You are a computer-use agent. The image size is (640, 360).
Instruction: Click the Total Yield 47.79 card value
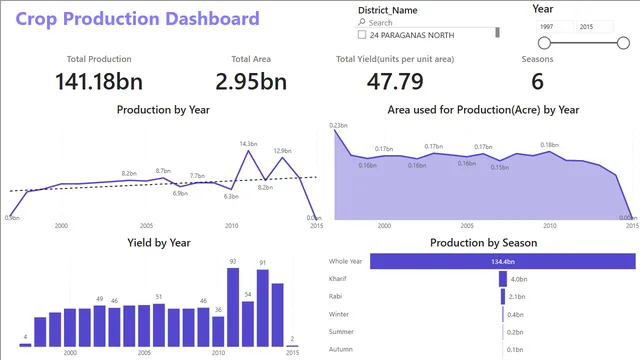coord(395,81)
